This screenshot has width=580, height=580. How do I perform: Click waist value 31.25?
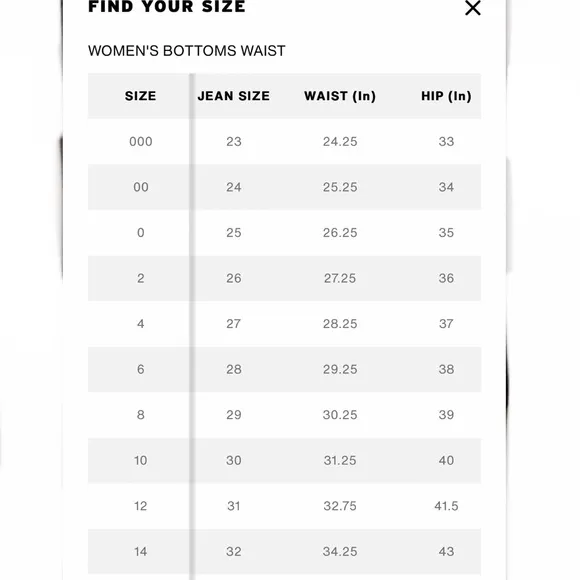[340, 461]
